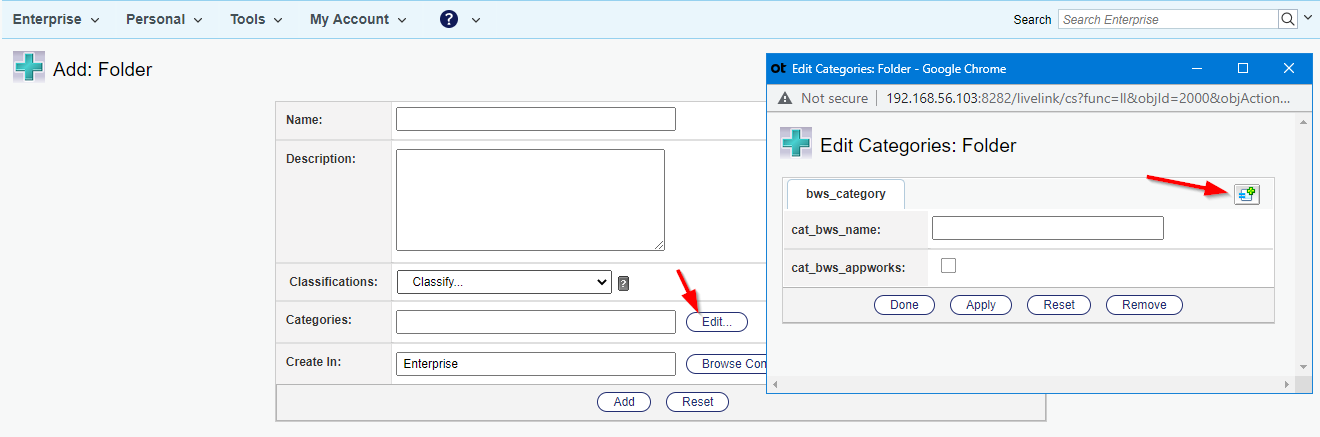The height and width of the screenshot is (437, 1320).
Task: Click the 'Add: Folder' page heading
Action: coord(102,70)
